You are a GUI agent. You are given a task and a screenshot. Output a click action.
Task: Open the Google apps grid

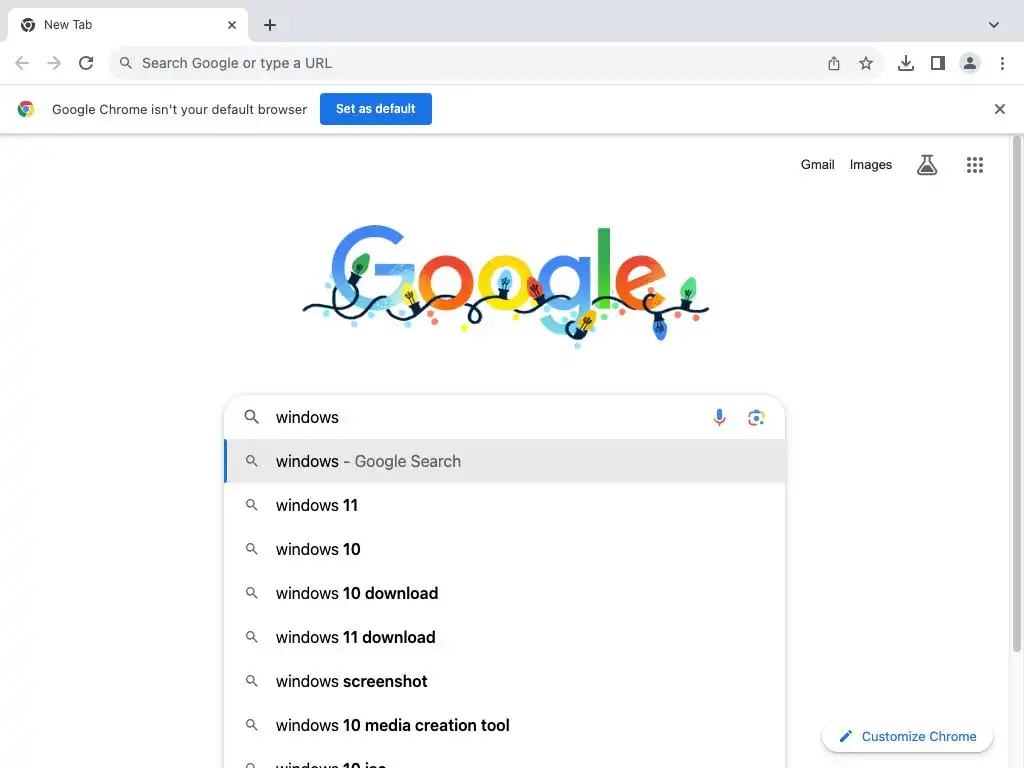click(975, 165)
